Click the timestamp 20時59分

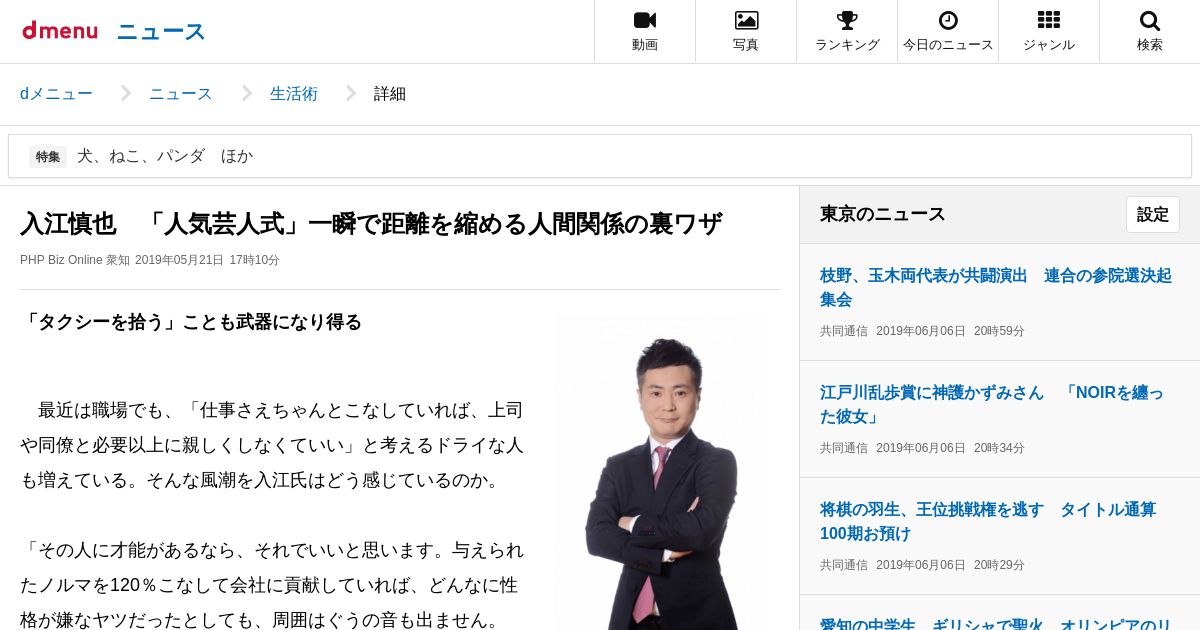[999, 331]
